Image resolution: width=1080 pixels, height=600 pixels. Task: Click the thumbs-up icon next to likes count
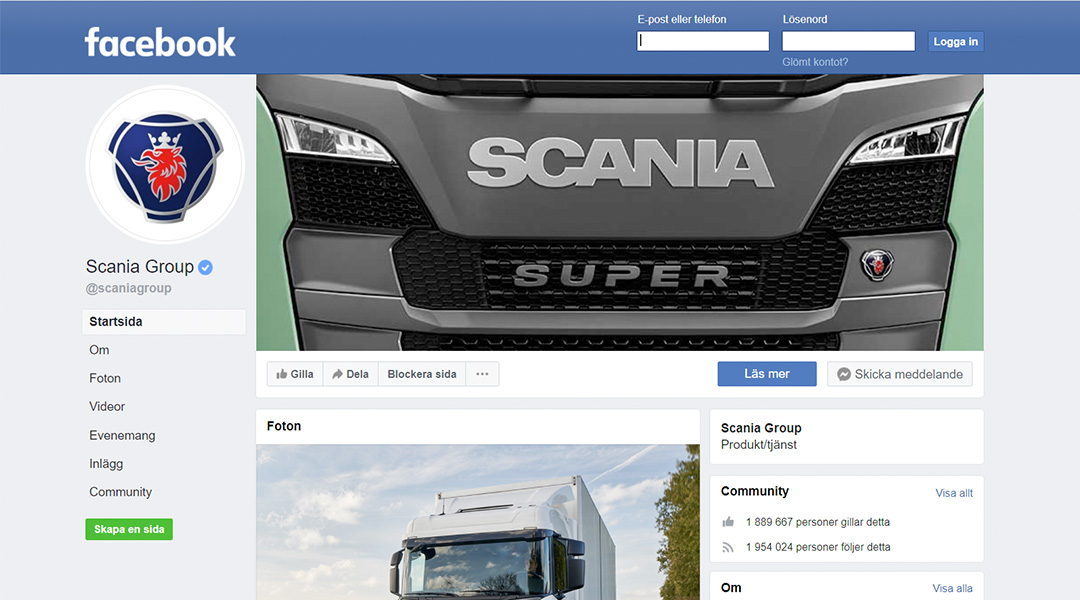(728, 522)
